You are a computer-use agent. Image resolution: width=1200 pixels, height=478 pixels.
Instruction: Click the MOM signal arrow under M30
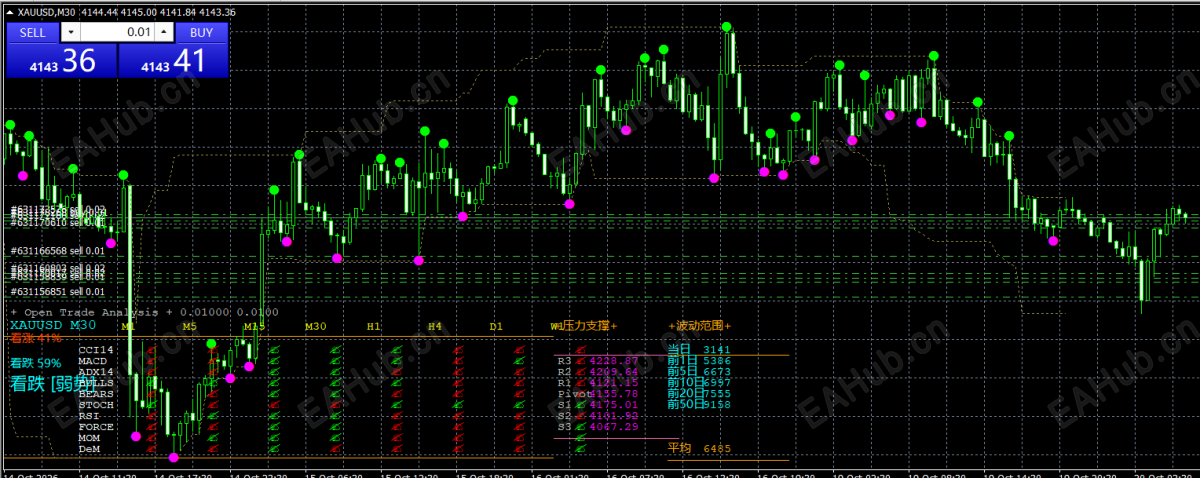334,438
